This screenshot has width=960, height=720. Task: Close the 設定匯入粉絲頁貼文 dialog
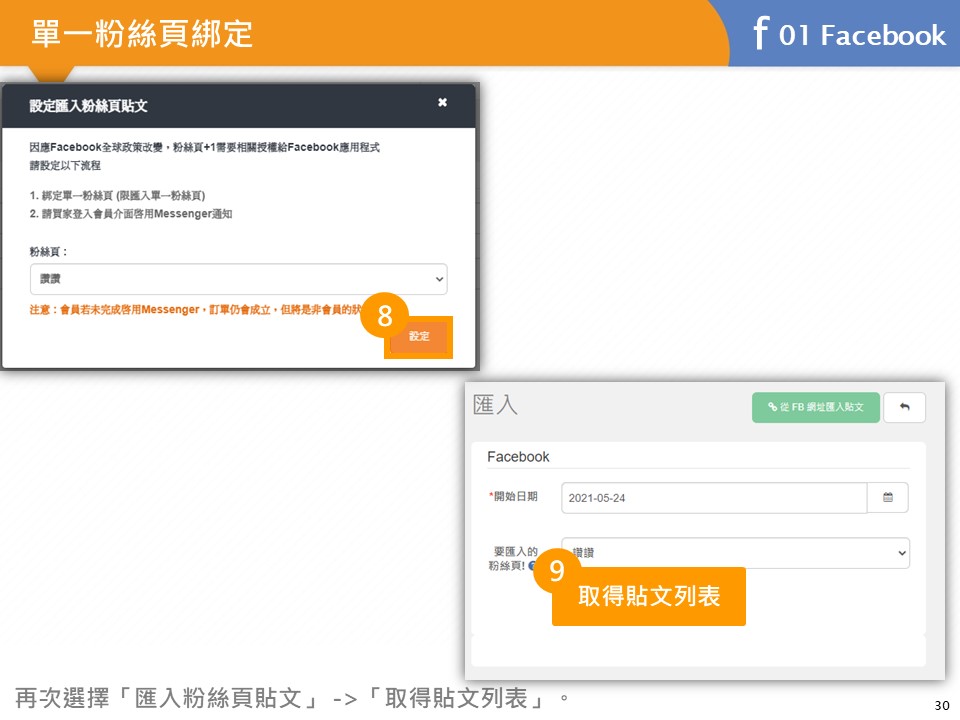(442, 103)
